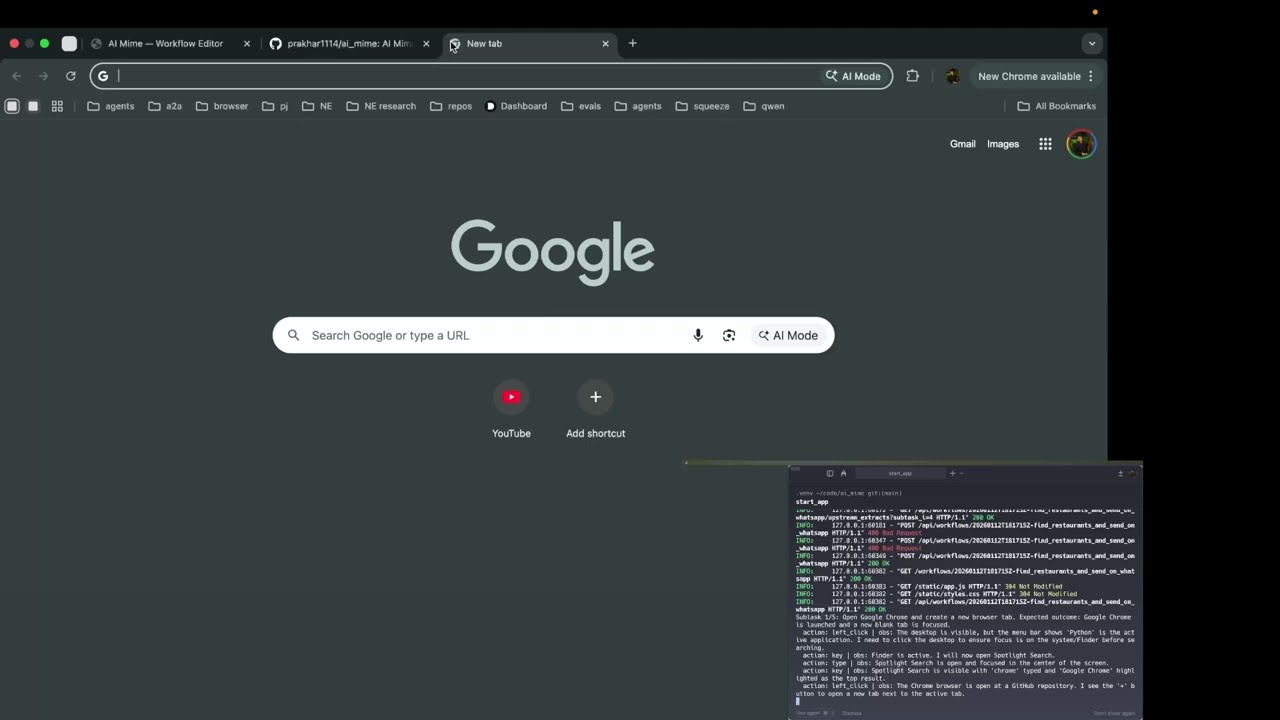Open the Google apps grid
Viewport: 1280px width, 720px height.
(1045, 144)
